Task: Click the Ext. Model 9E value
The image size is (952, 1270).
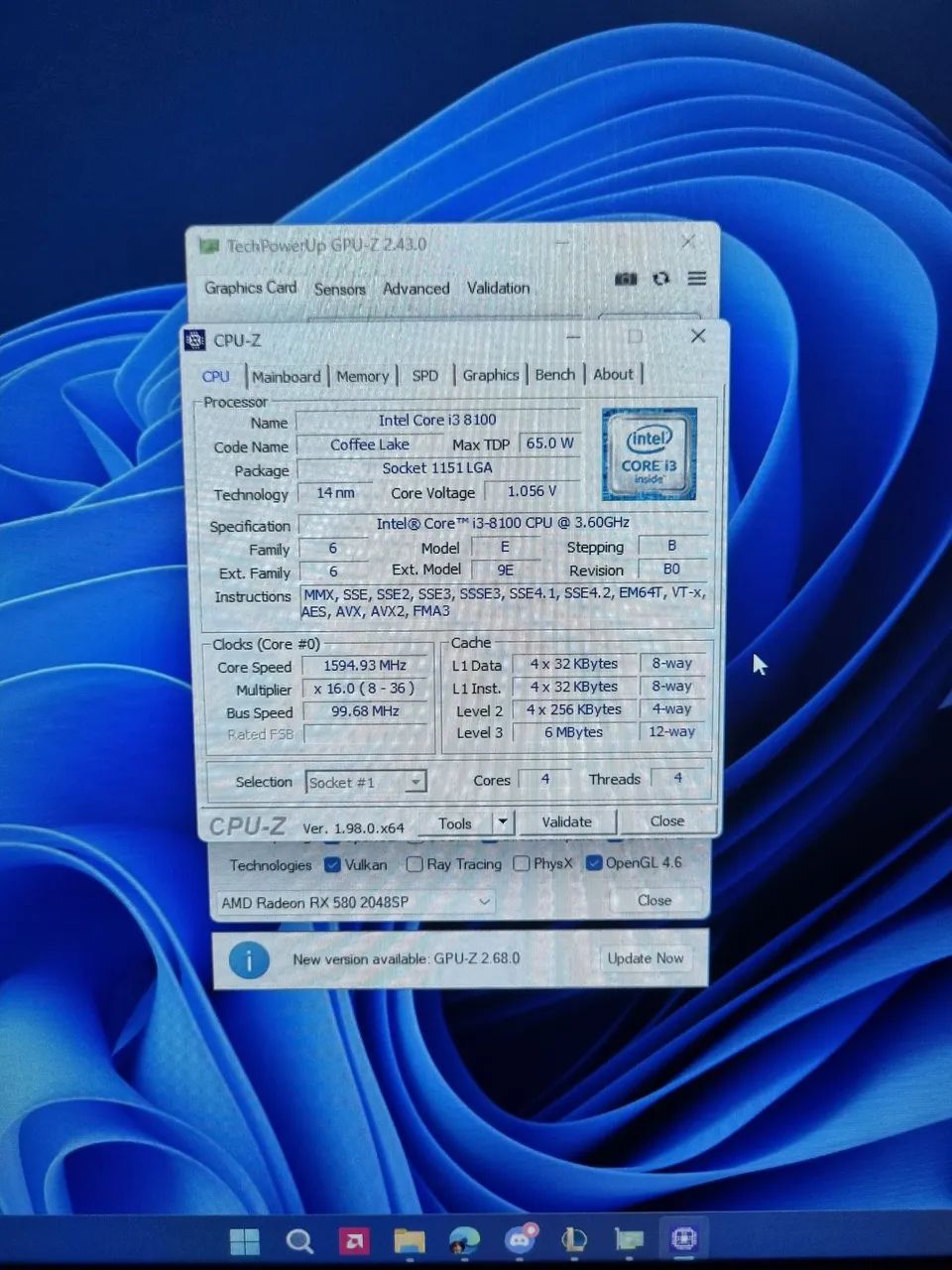Action: click(x=505, y=571)
